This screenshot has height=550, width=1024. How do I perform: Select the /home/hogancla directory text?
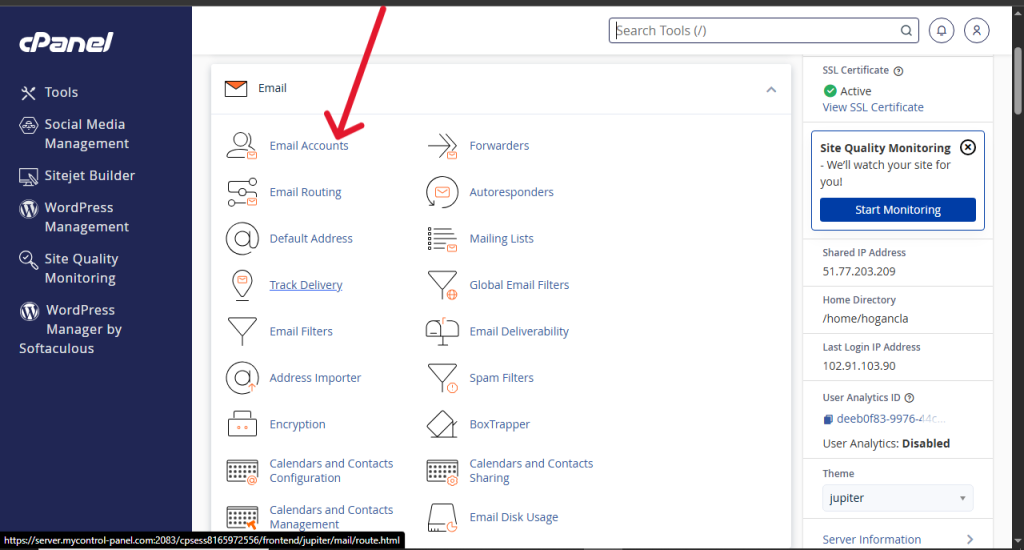(865, 319)
